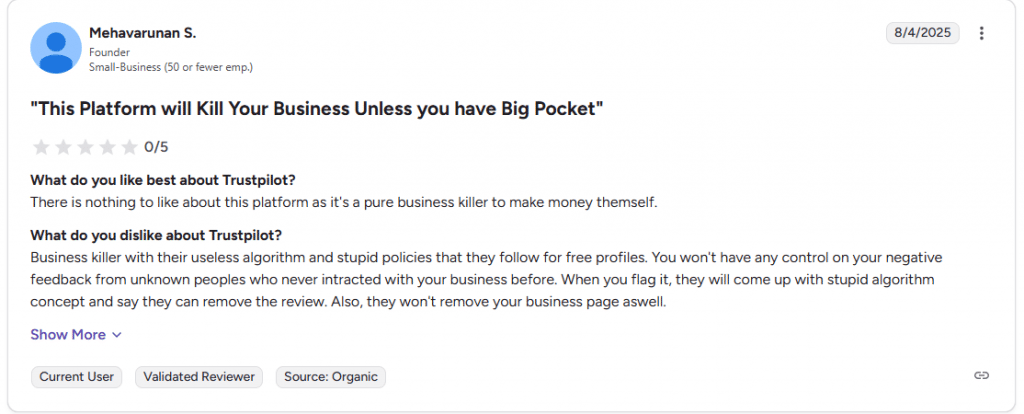
Task: Click the 0/5 rating score text
Action: (x=156, y=147)
